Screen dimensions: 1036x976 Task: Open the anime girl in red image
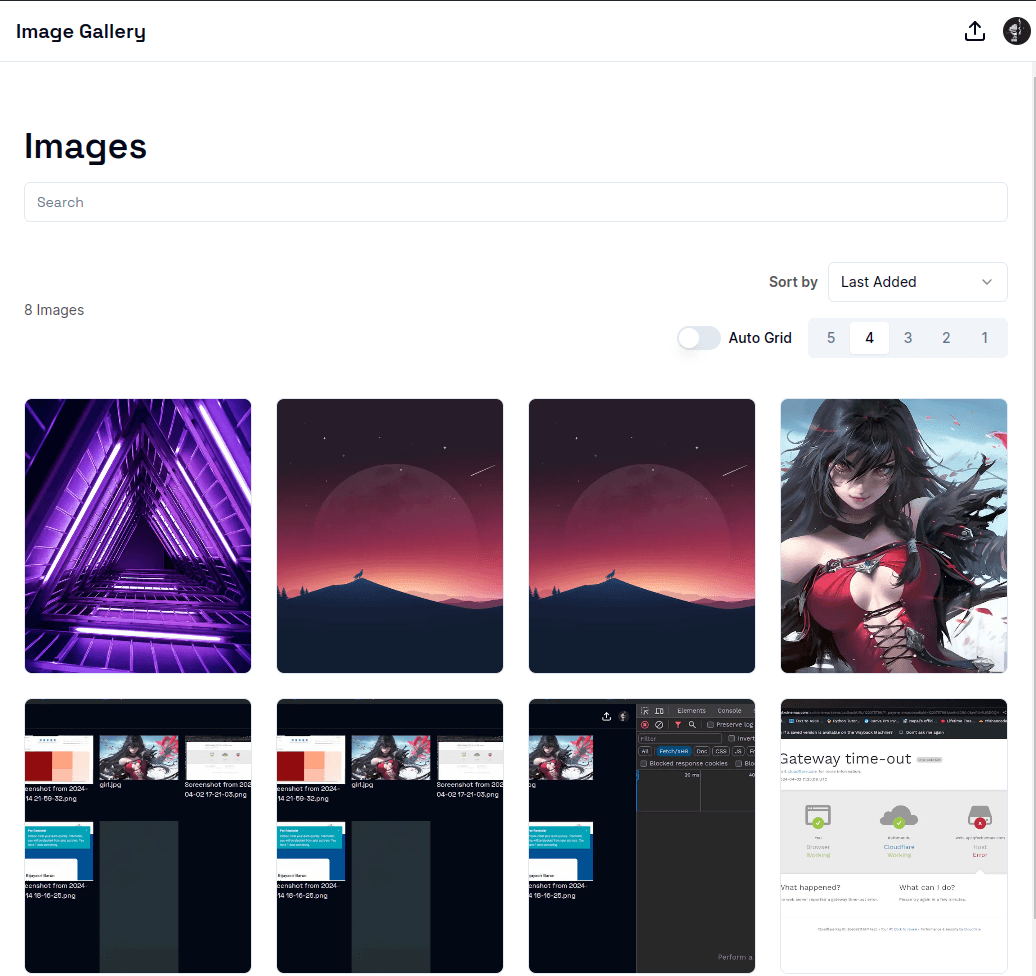tap(894, 536)
